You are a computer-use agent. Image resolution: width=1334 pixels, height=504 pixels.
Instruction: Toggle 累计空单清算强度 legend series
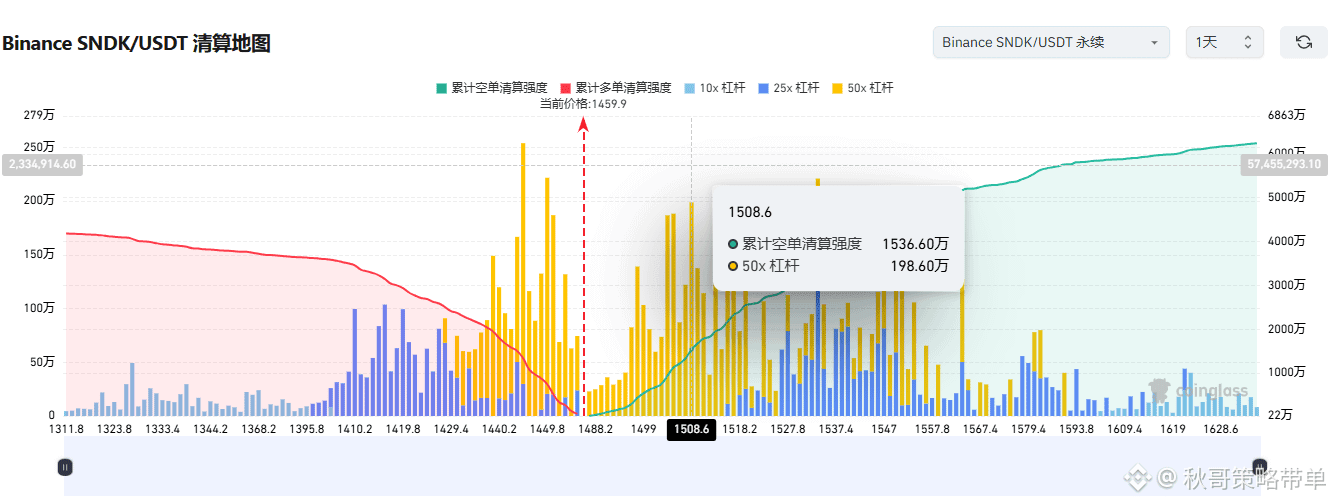pos(491,88)
